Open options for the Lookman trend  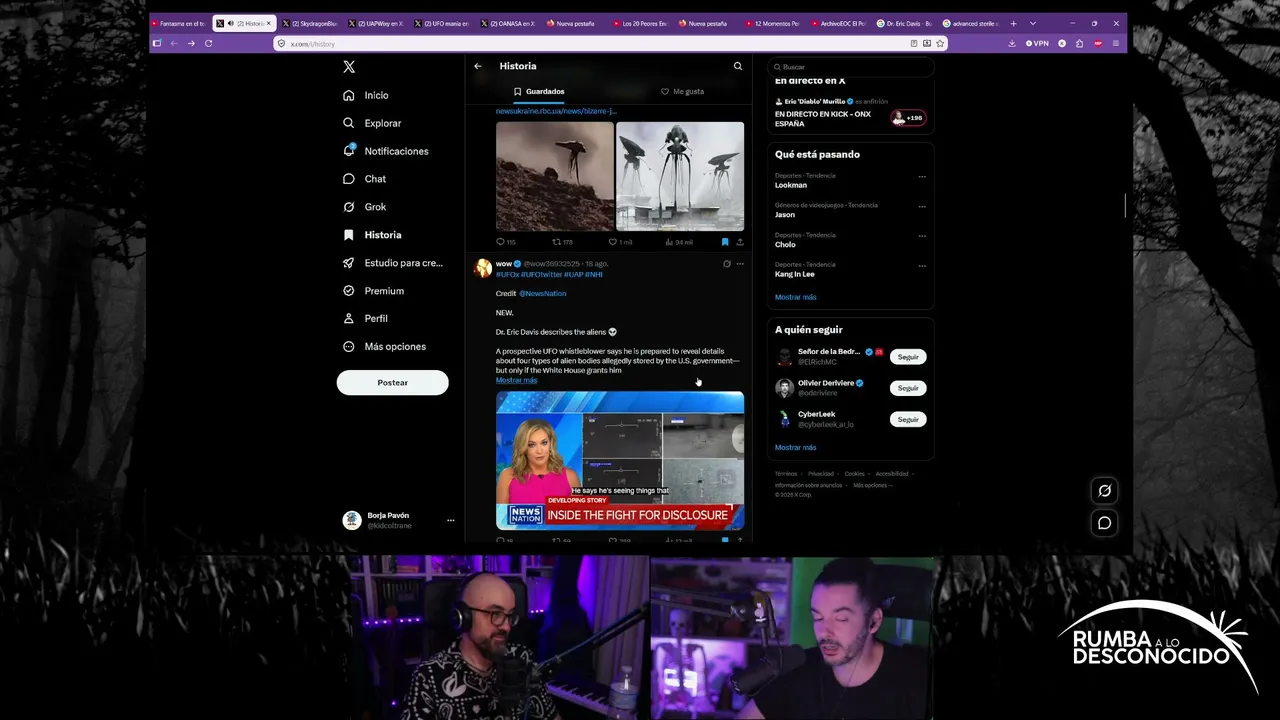pos(922,177)
